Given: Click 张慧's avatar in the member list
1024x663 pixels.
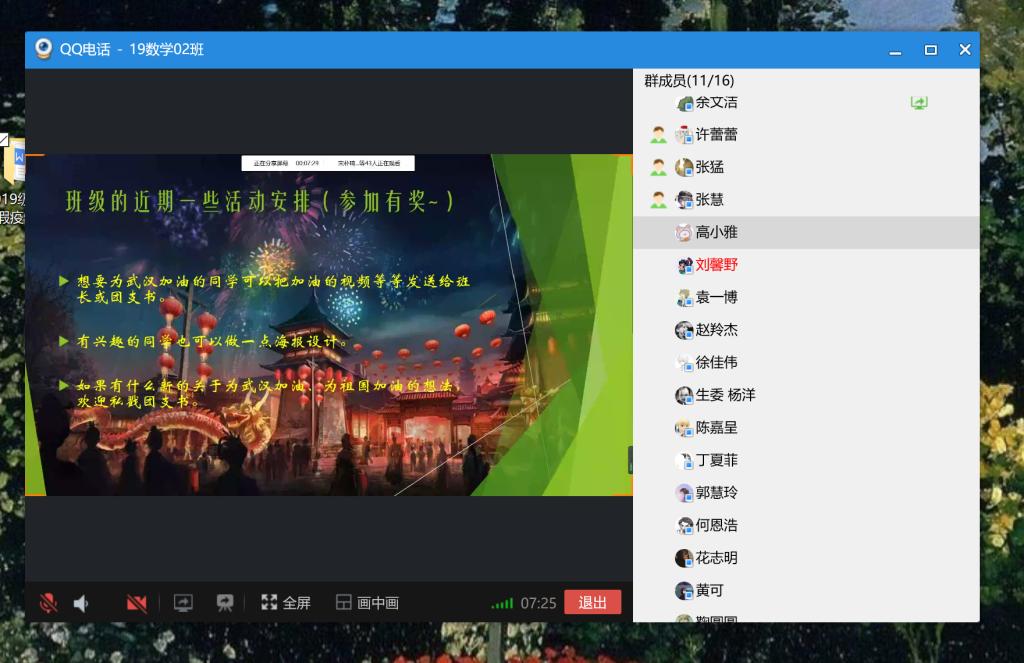Looking at the screenshot, I should point(684,200).
